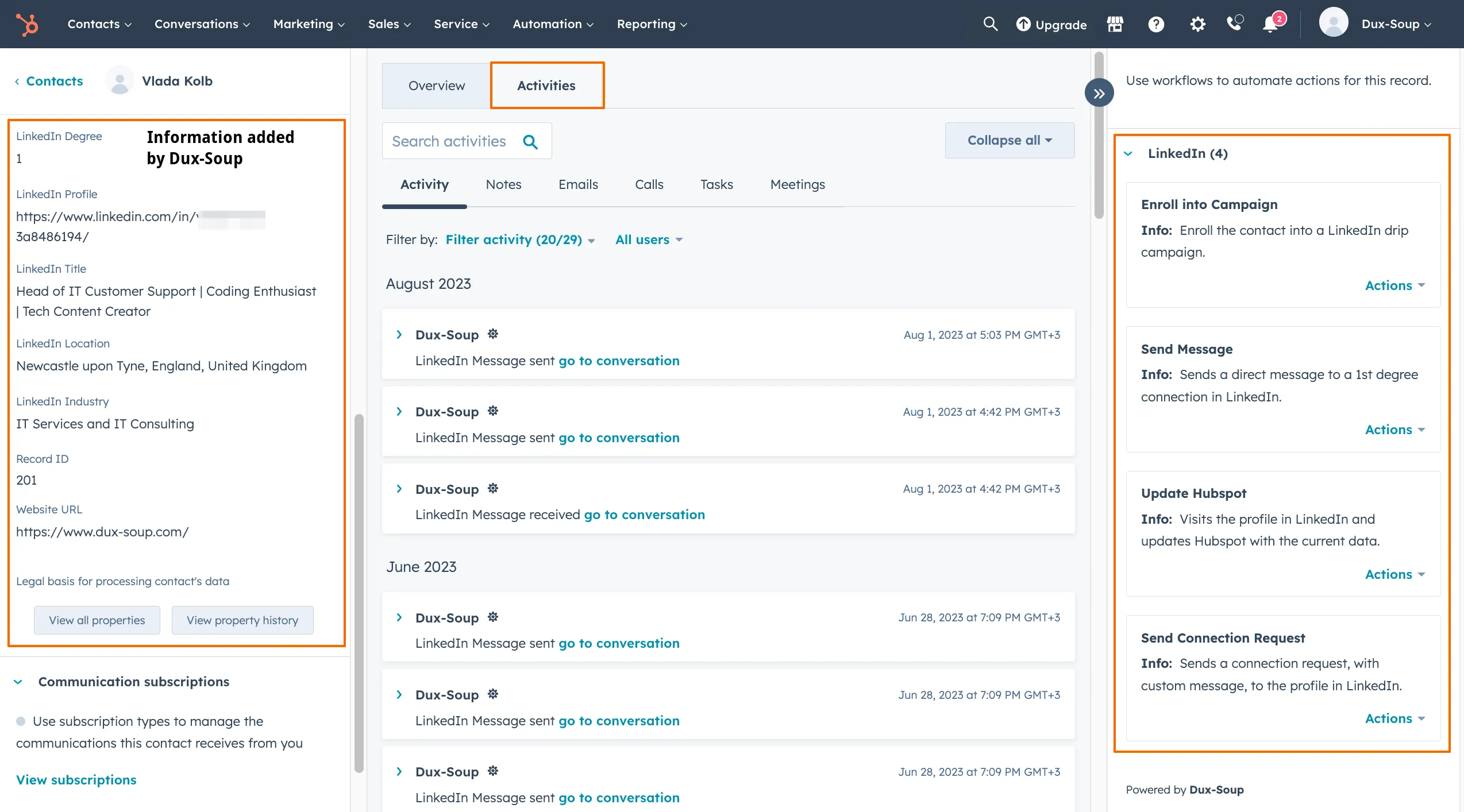This screenshot has height=812, width=1464.
Task: Click the Upgrade arrow button
Action: click(x=1051, y=24)
